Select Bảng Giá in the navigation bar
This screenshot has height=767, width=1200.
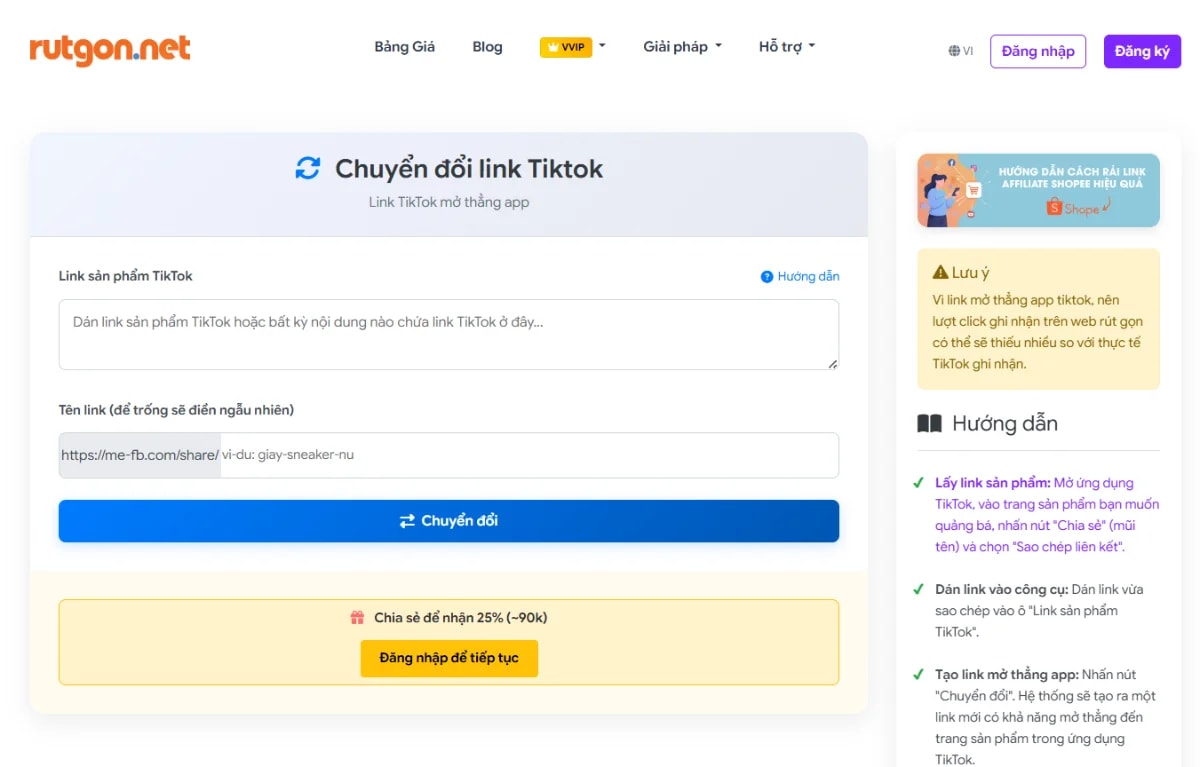(x=404, y=46)
